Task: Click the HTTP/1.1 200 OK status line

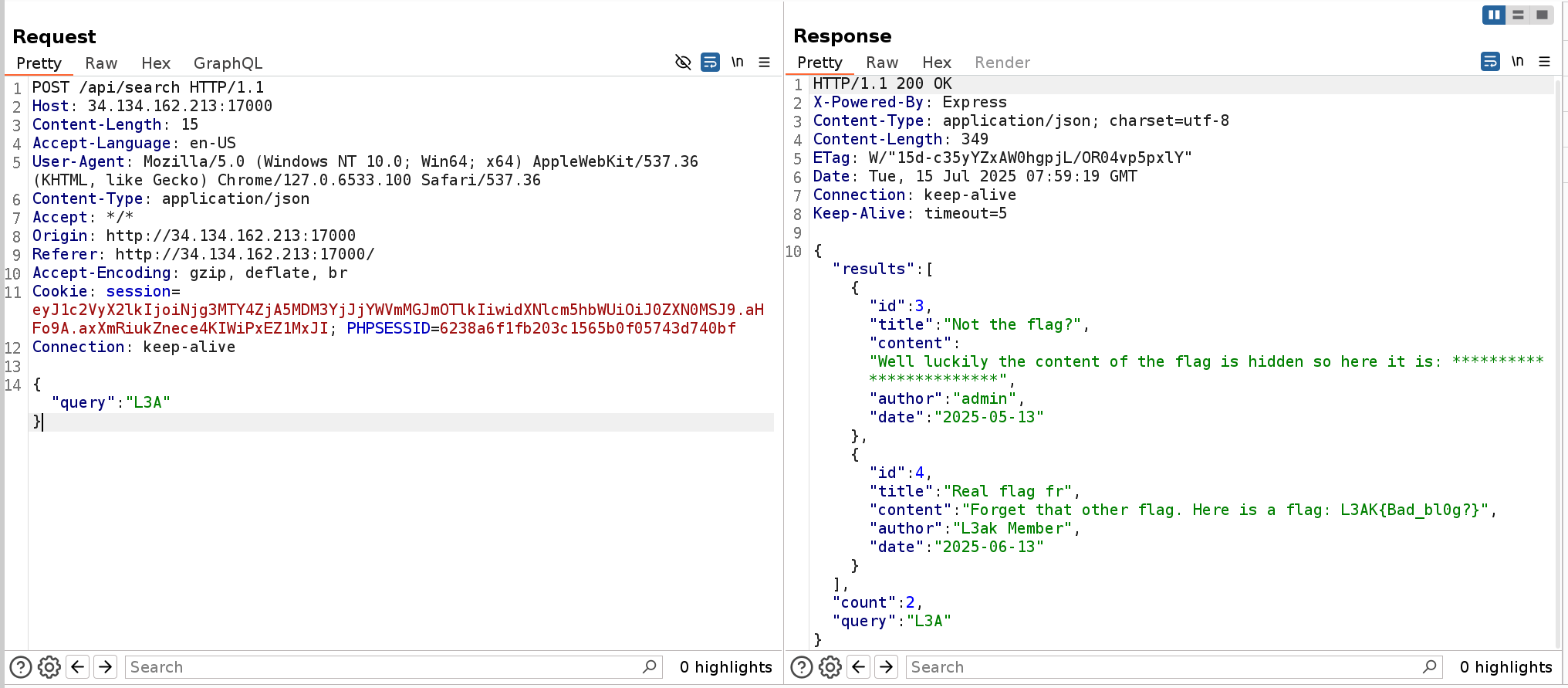Action: pyautogui.click(x=883, y=83)
